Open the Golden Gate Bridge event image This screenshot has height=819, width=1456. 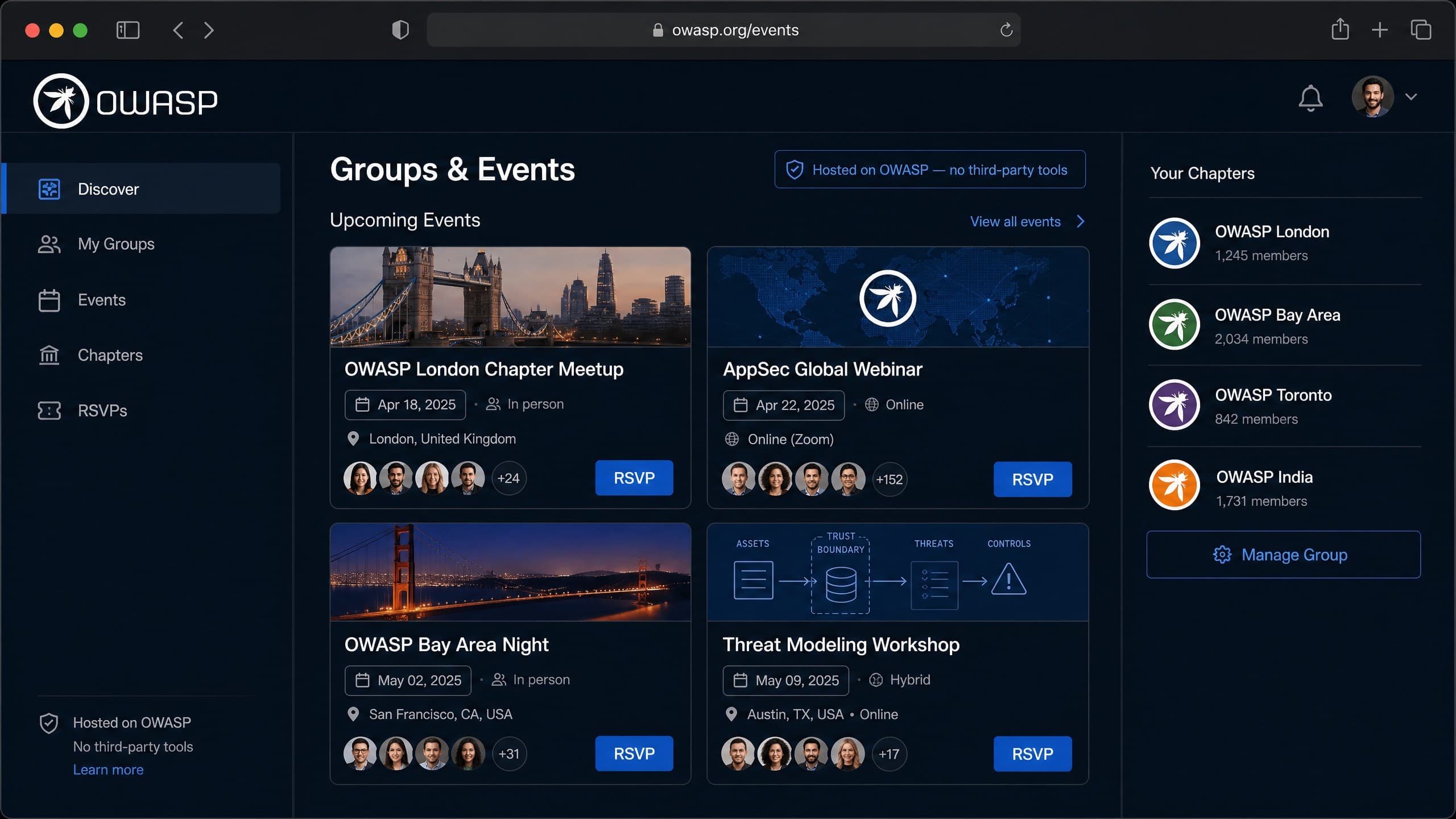click(x=510, y=572)
